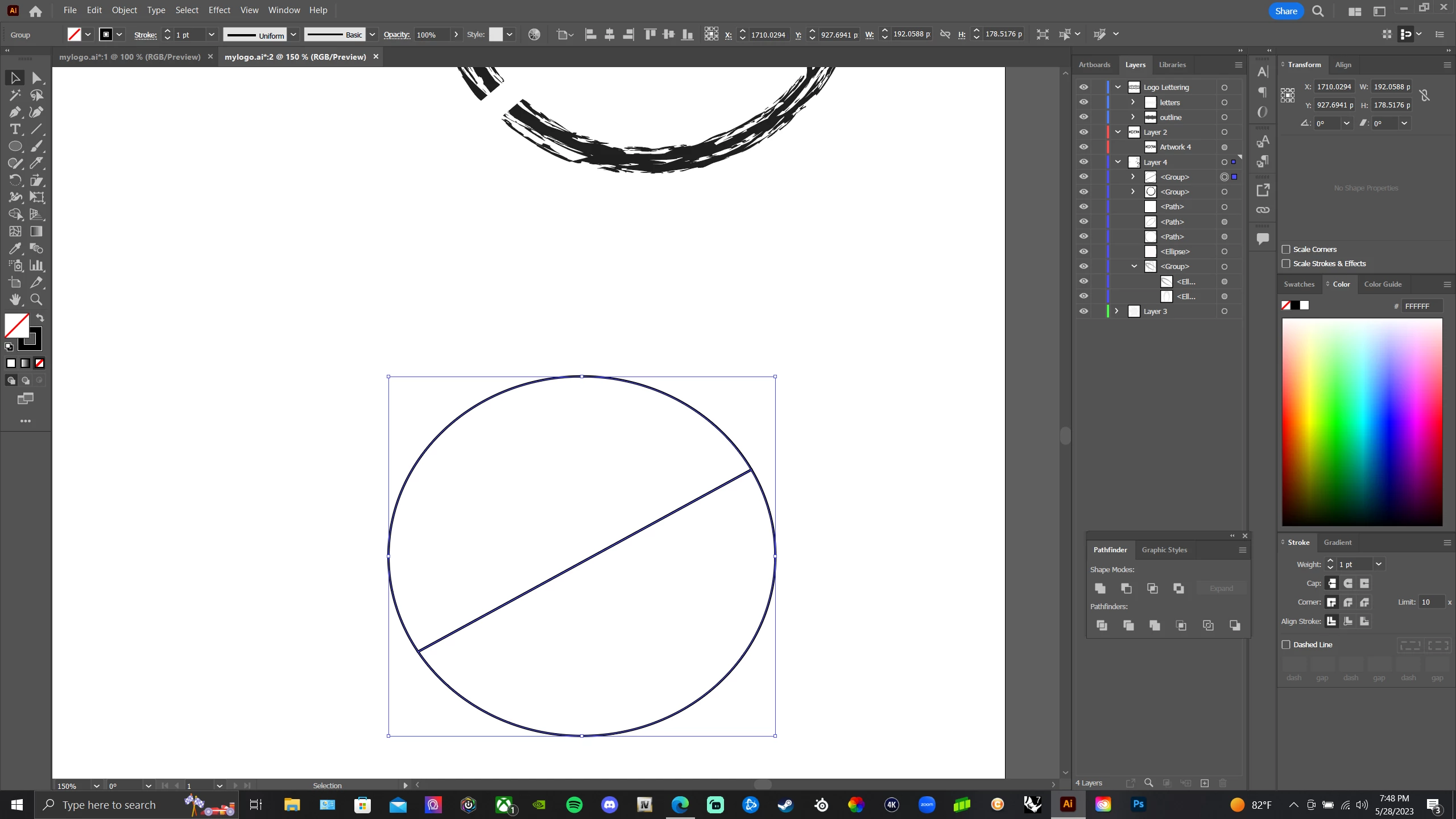
Task: Select the Direct Selection tool
Action: point(36,78)
